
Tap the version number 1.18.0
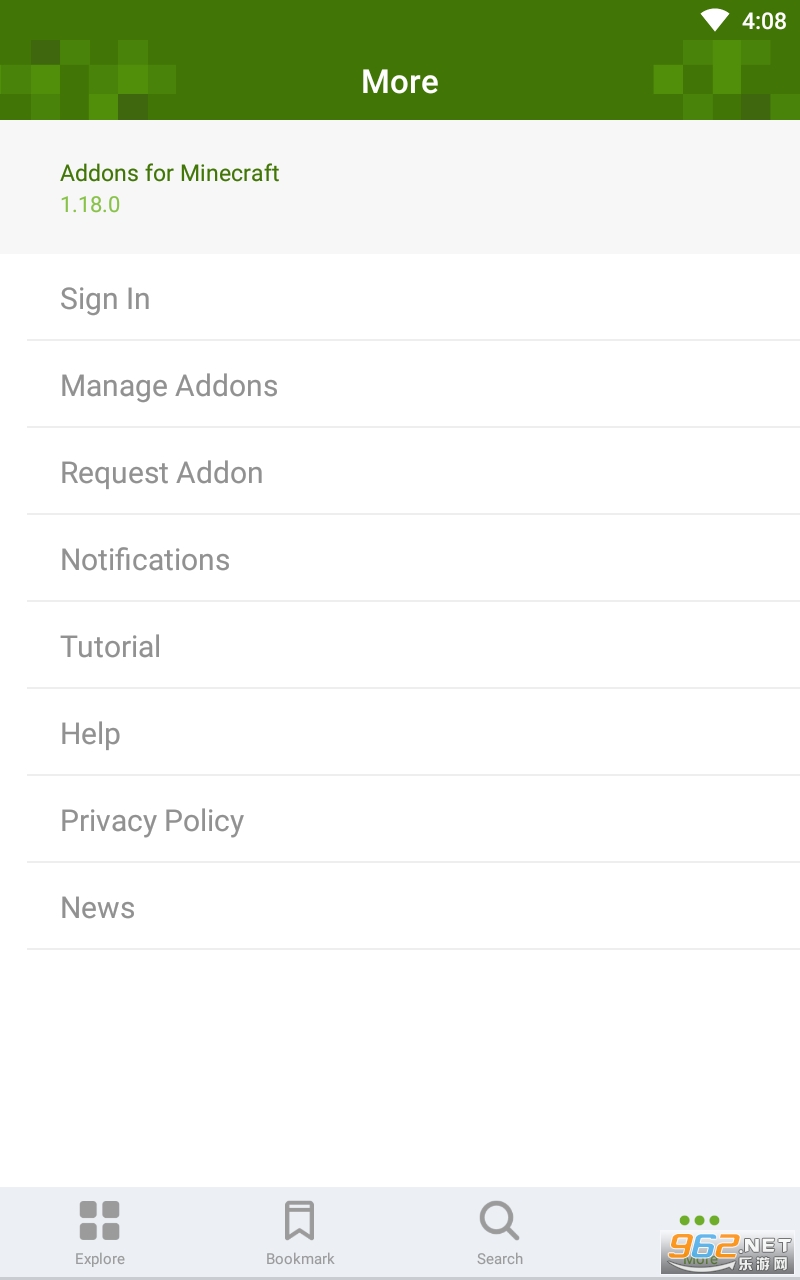[x=90, y=204]
